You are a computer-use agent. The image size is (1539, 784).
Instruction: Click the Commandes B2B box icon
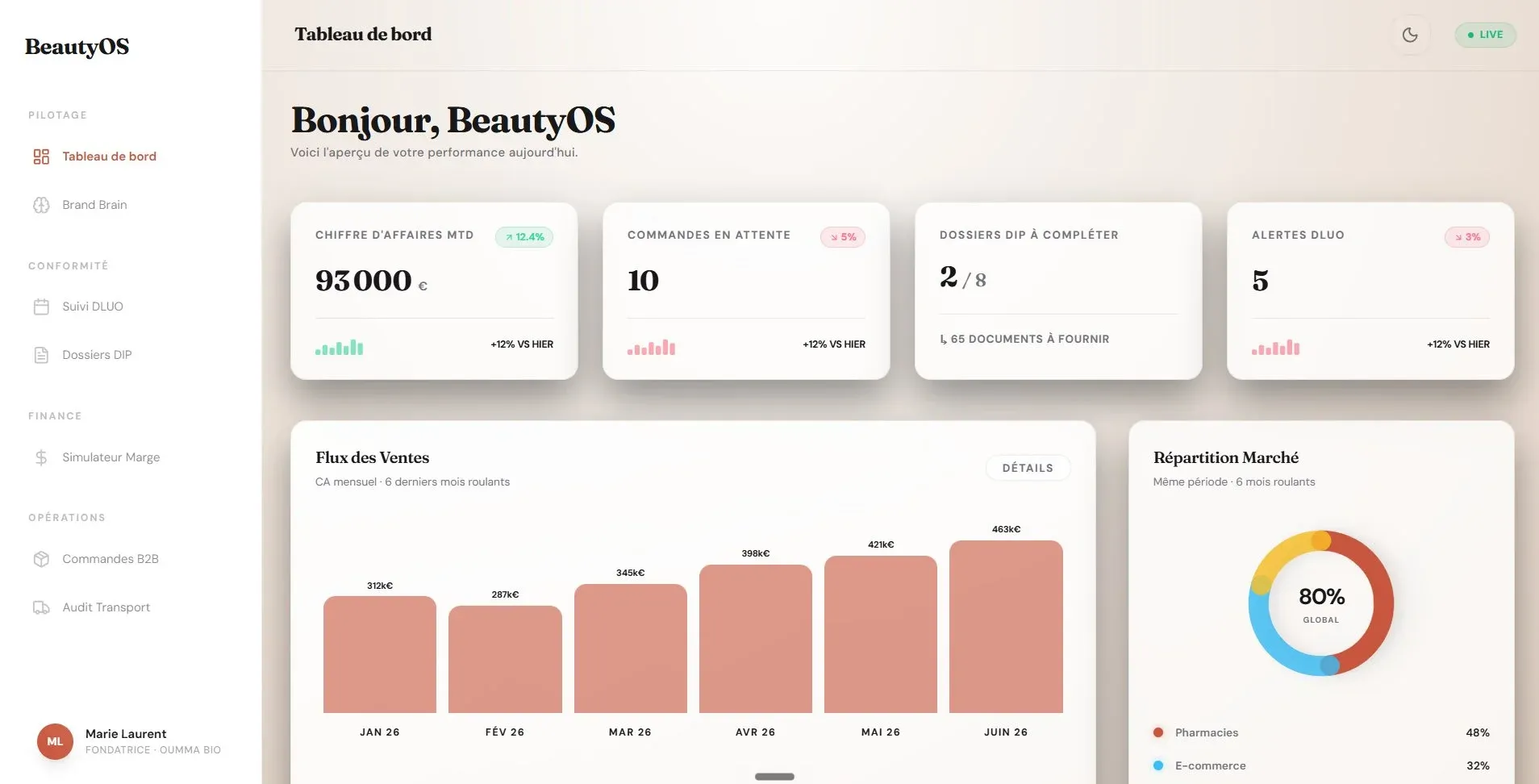tap(41, 559)
